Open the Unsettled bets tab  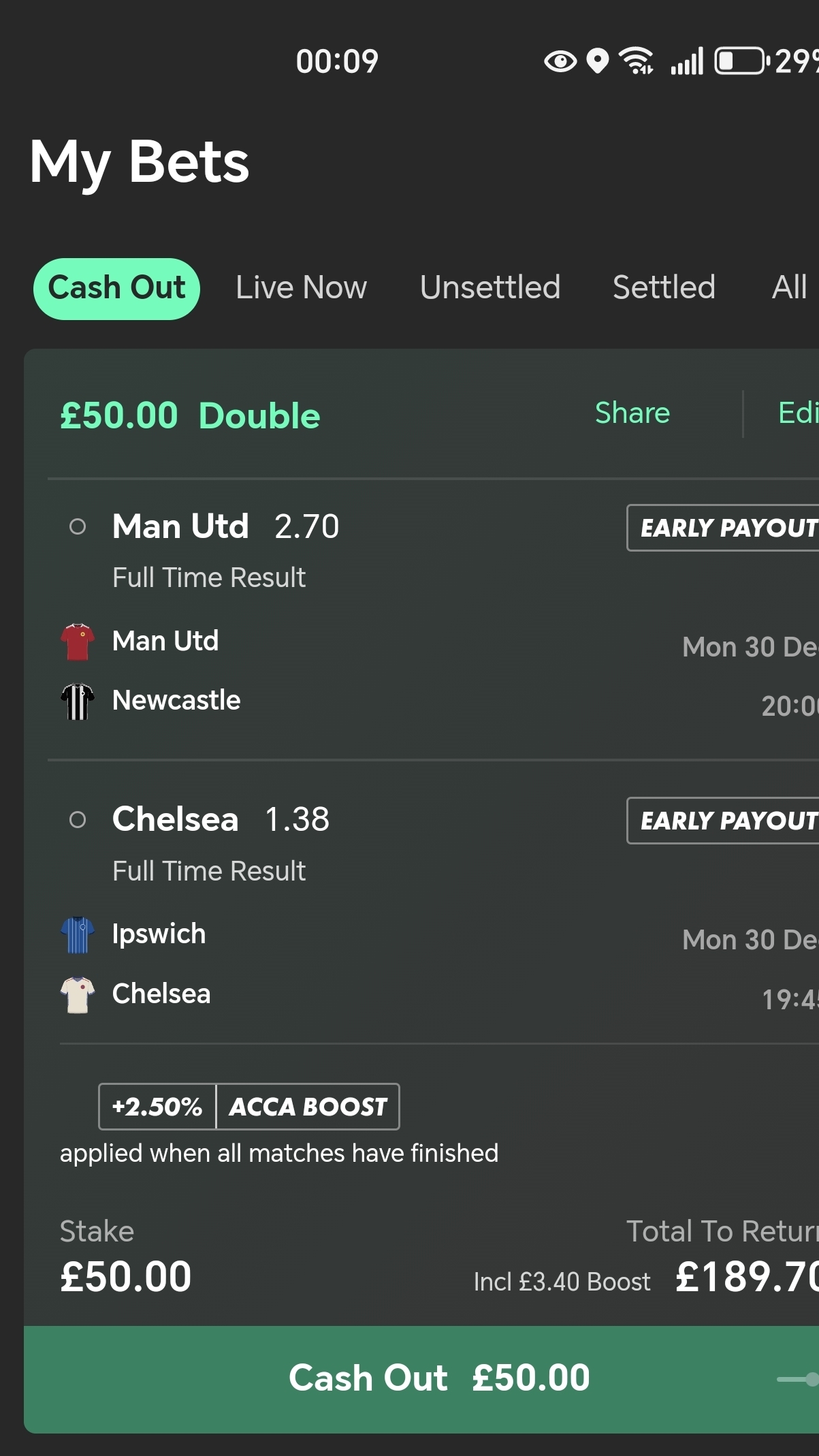tap(490, 288)
